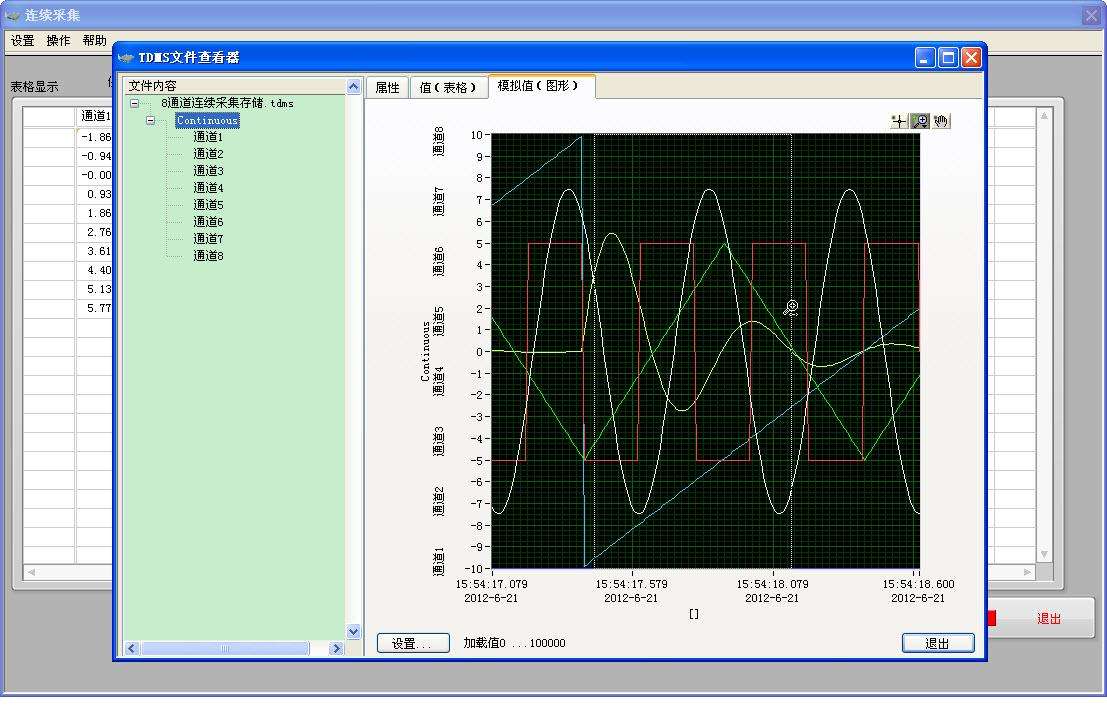Select 通道1 in the file tree

click(x=208, y=137)
